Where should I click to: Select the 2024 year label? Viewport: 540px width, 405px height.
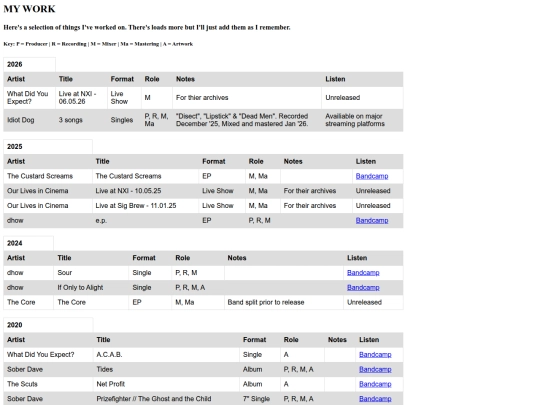(x=14, y=243)
